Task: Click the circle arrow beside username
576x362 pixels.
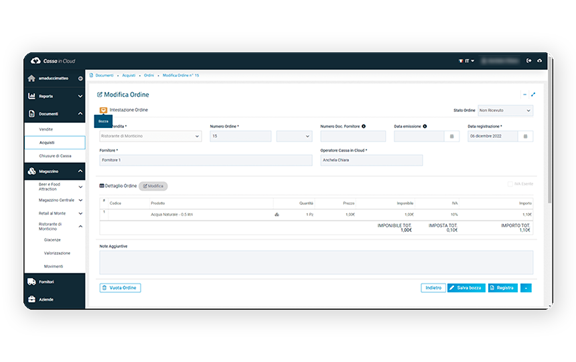Action: [x=80, y=78]
